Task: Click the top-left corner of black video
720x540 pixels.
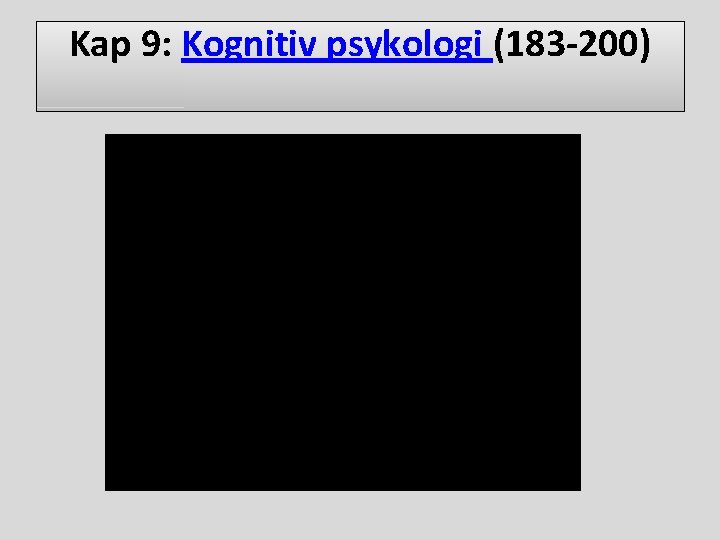Action: click(x=106, y=135)
